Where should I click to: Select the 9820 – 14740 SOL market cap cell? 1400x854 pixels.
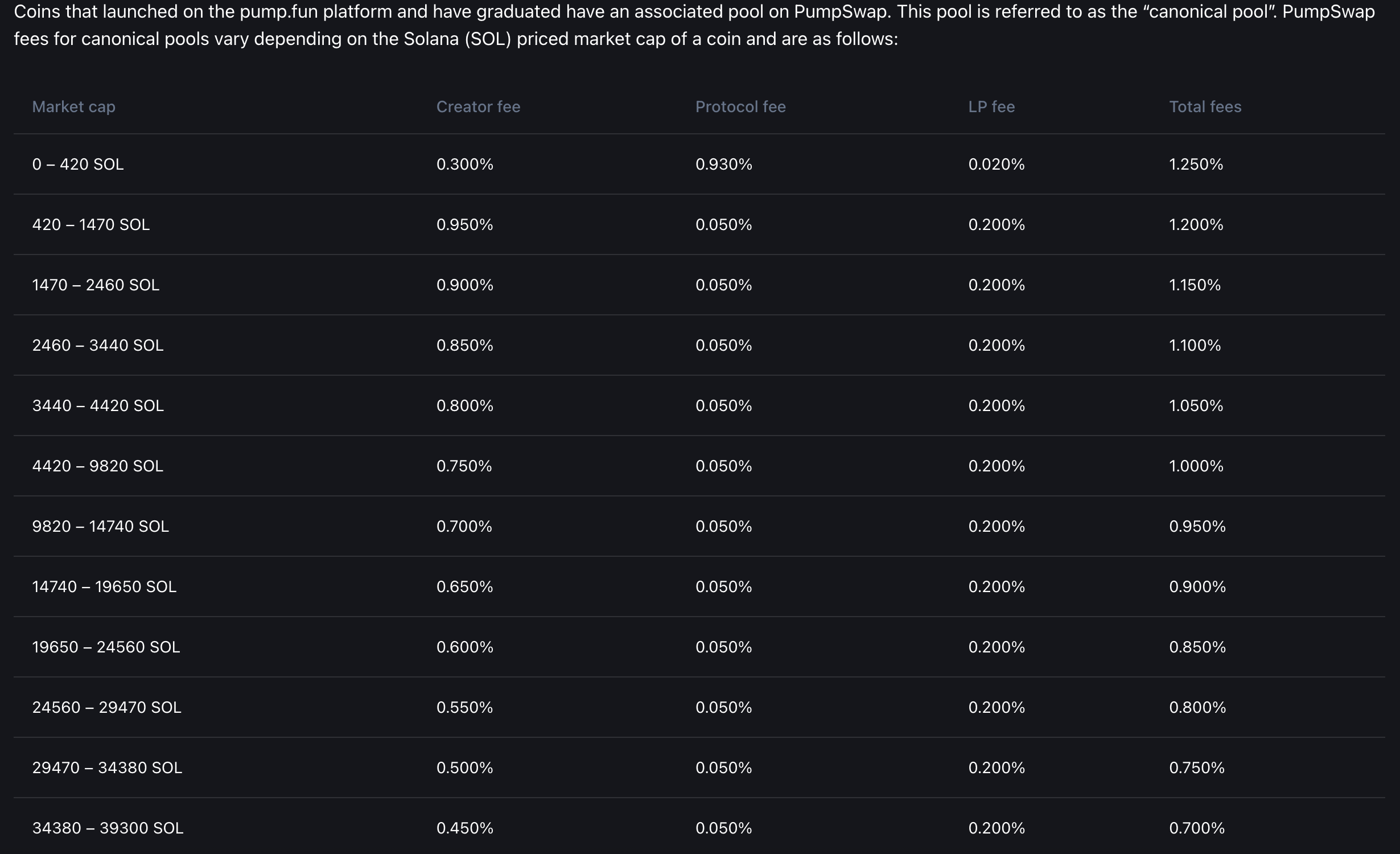[101, 527]
